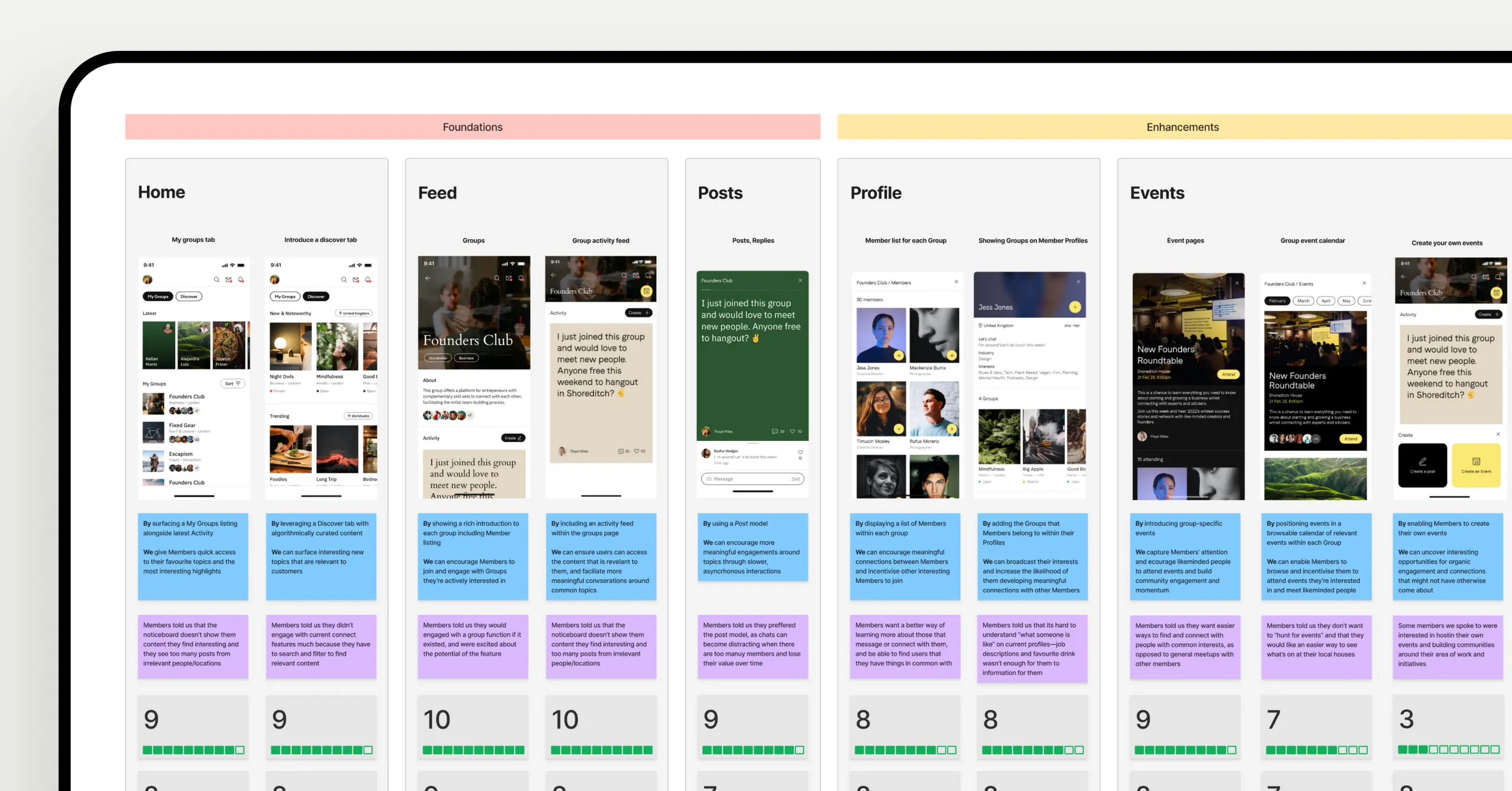Click Create an Event calendar tile
This screenshot has width=1512, height=791.
coord(1476,465)
